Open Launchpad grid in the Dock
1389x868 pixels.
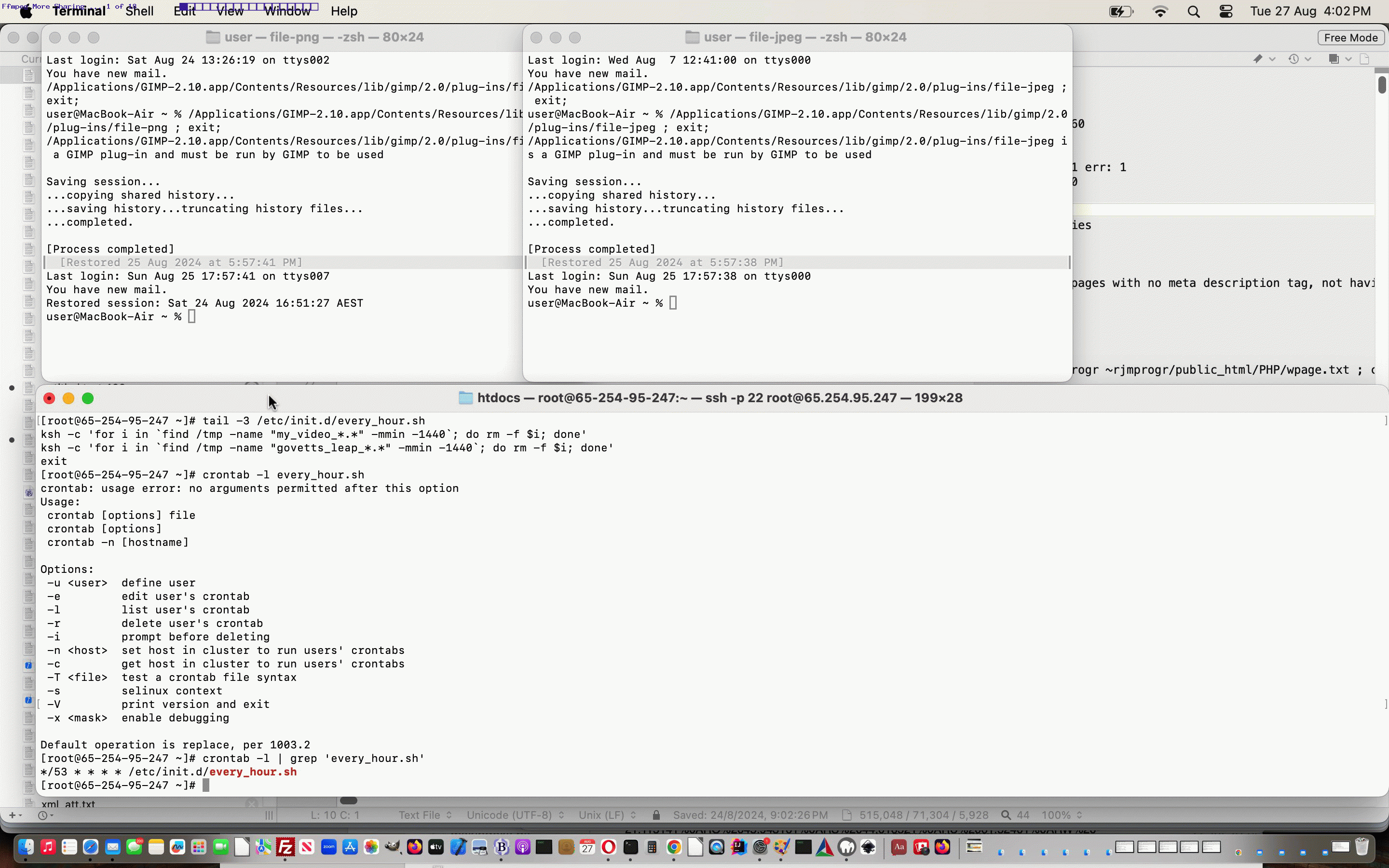click(x=199, y=847)
